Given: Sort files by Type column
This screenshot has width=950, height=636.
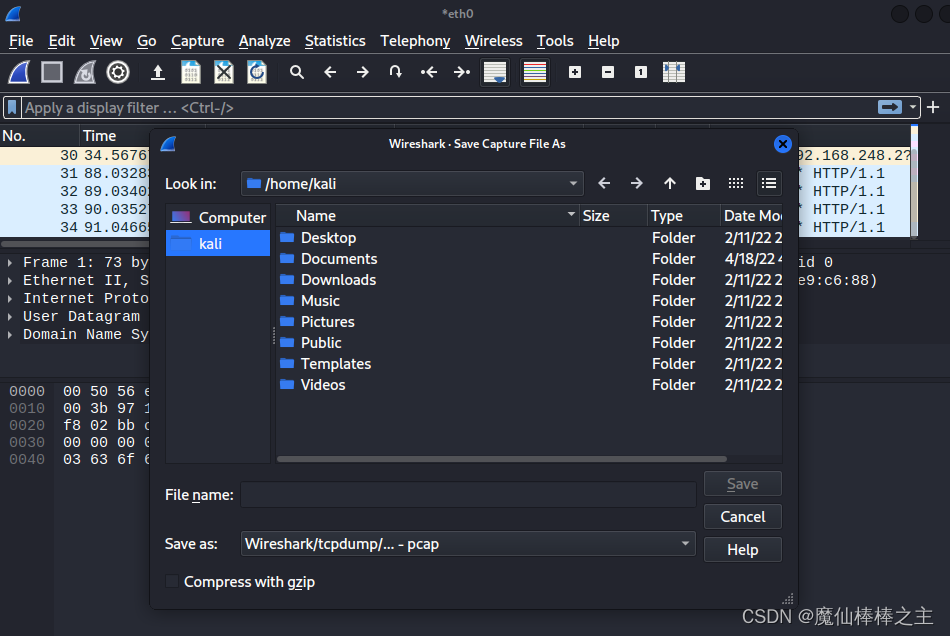Looking at the screenshot, I should pos(683,216).
